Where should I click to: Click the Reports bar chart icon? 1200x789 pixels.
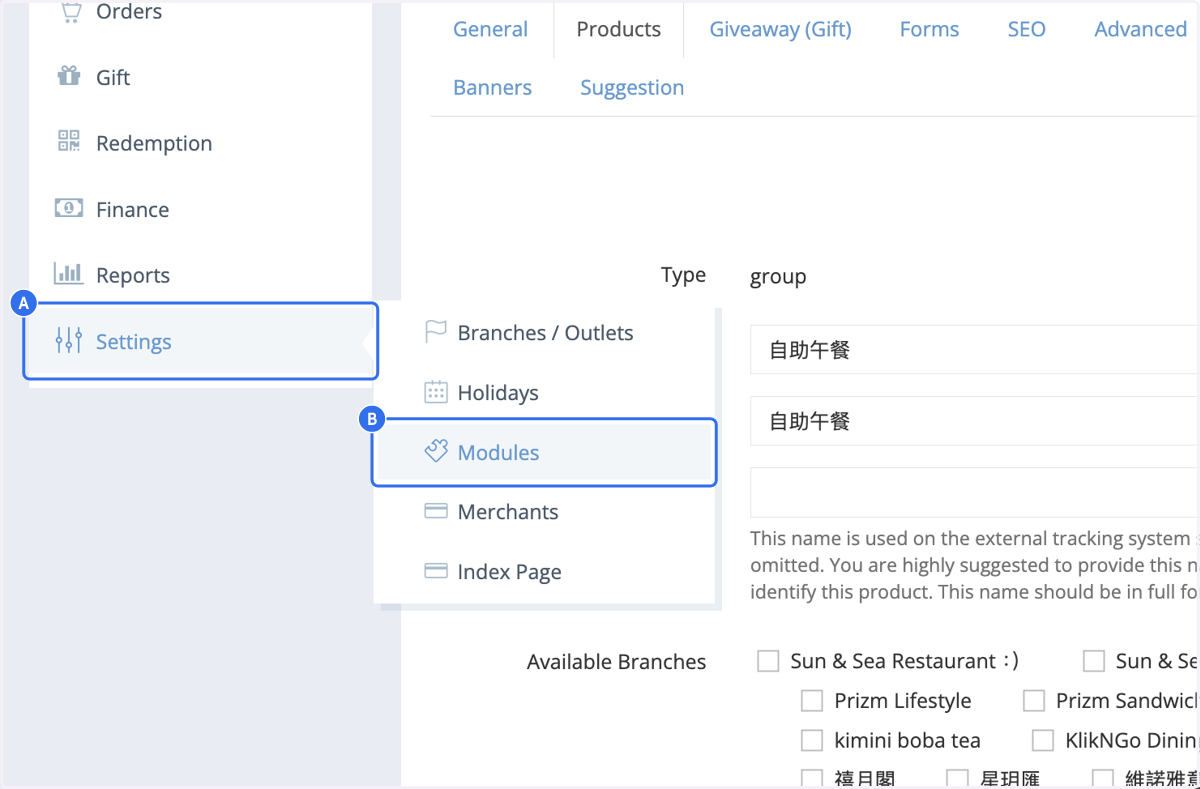pos(69,272)
